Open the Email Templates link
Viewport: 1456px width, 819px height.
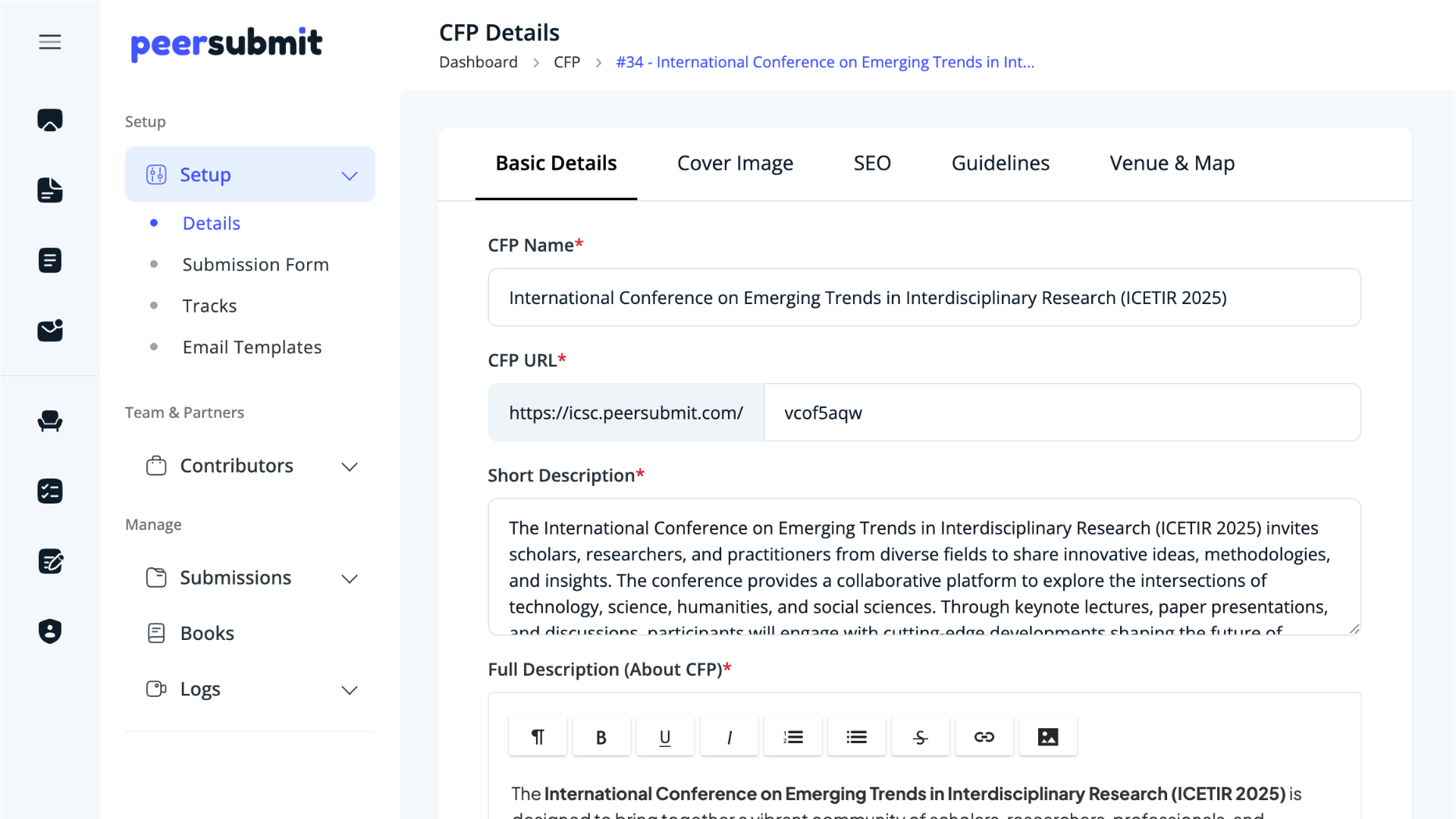(251, 347)
